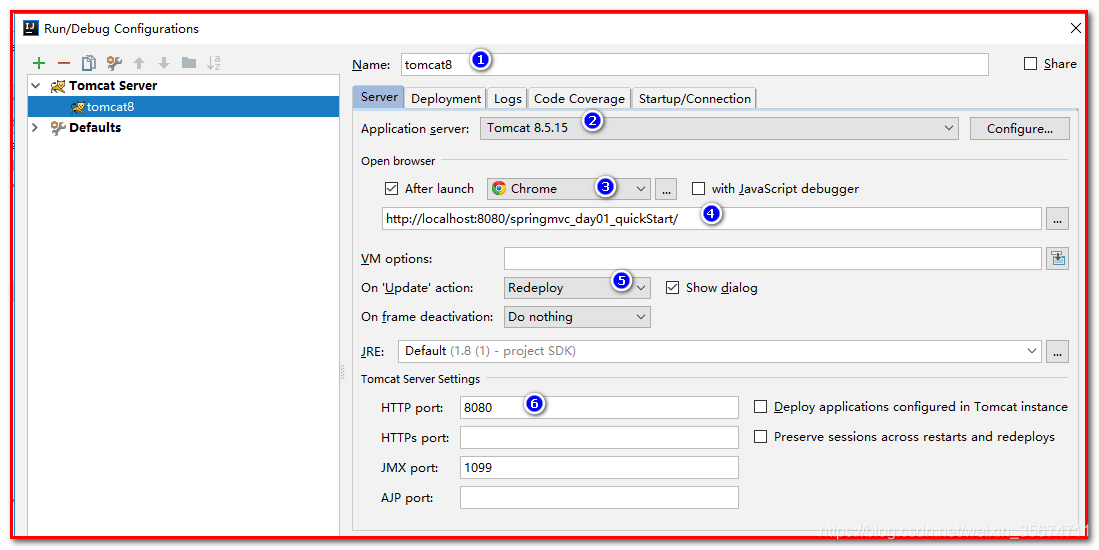Create new folder for configurations
Screen dimensions: 1099x550
(189, 63)
